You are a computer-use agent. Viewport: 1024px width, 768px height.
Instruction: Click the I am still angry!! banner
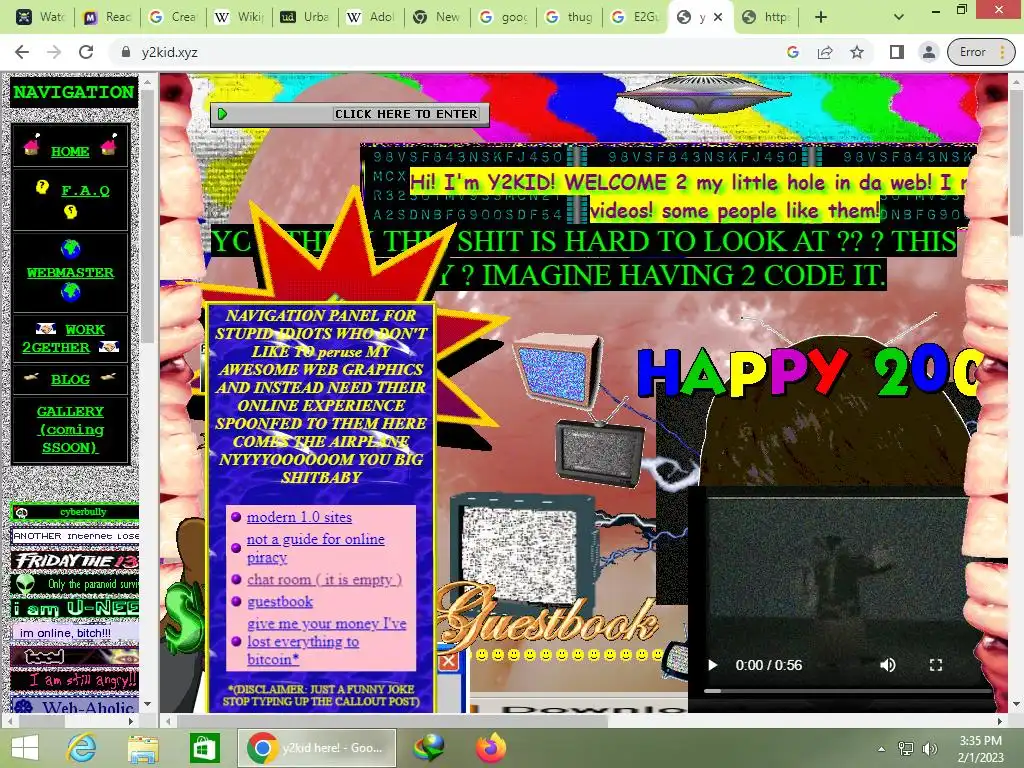tap(75, 680)
